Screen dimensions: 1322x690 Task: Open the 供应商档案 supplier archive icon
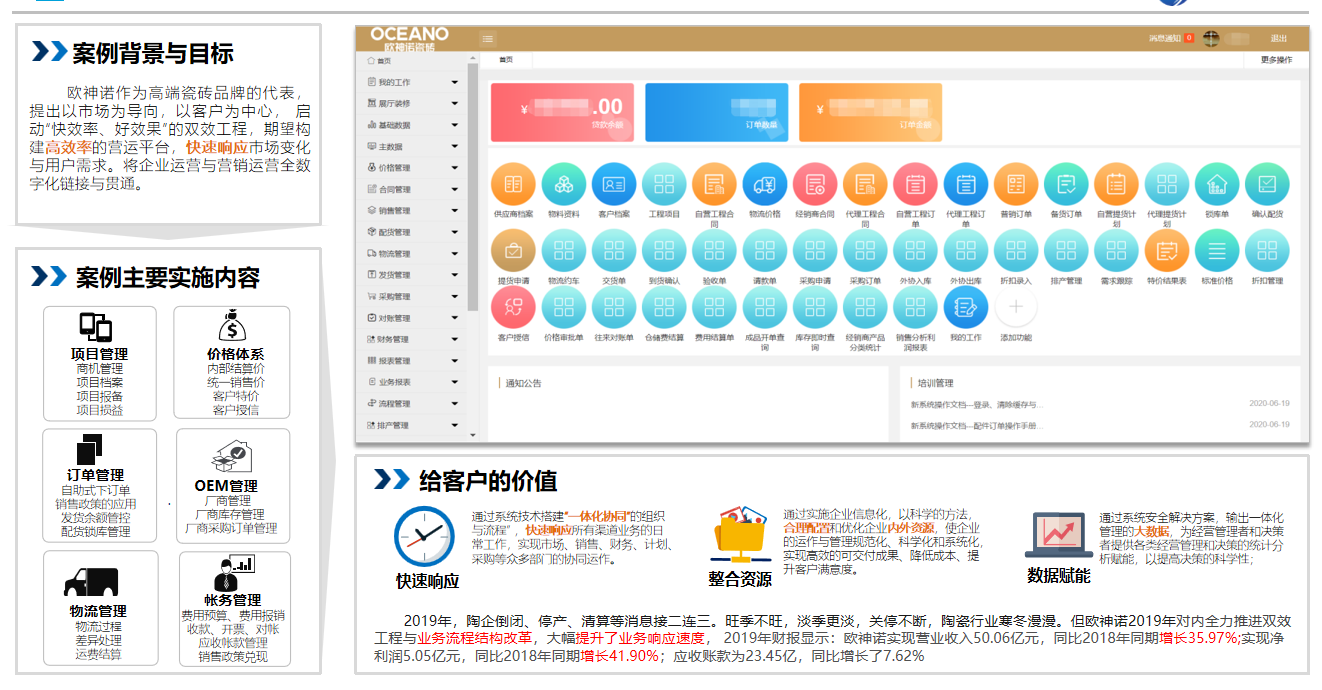514,184
